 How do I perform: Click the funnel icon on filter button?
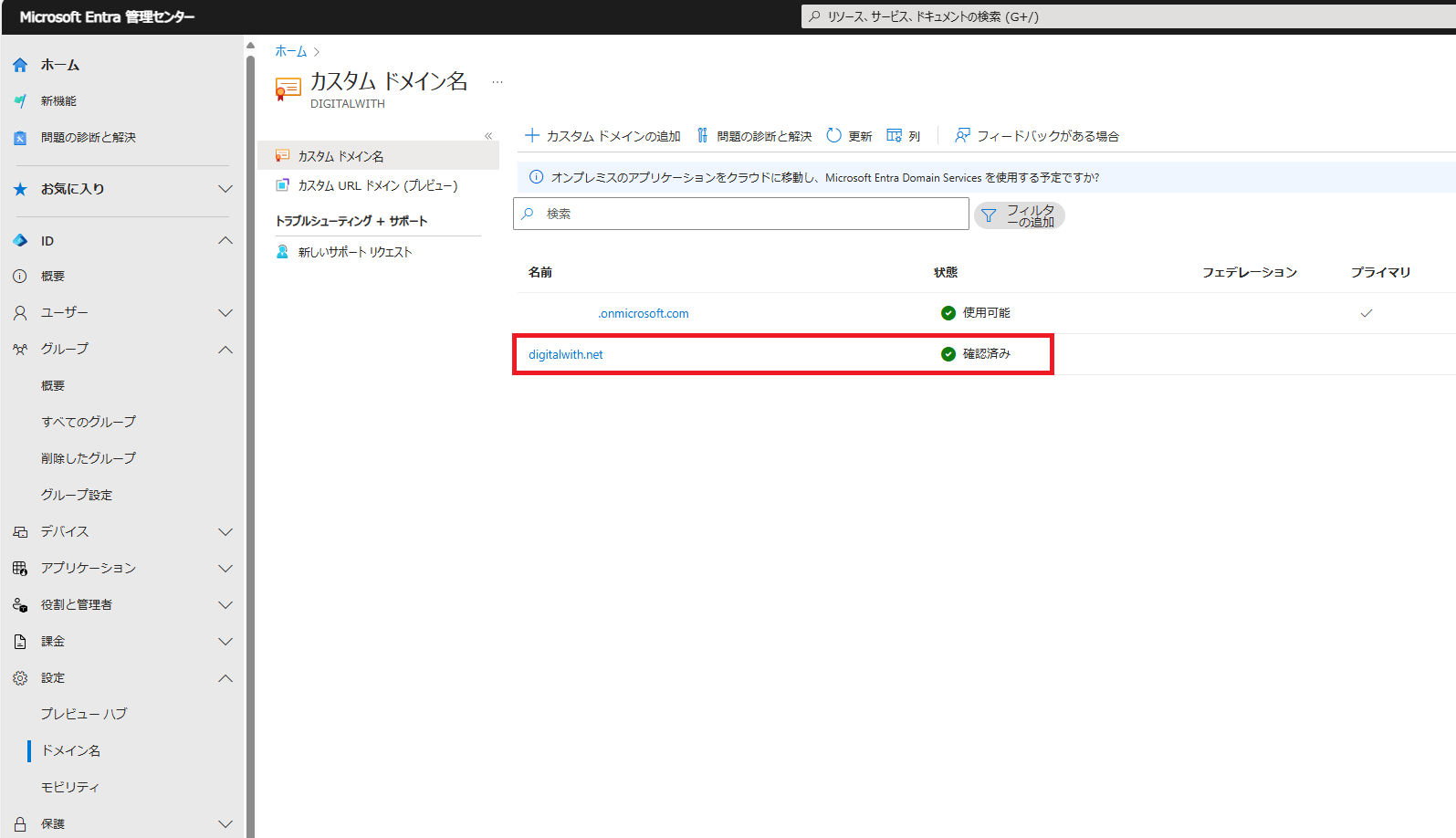coord(989,216)
